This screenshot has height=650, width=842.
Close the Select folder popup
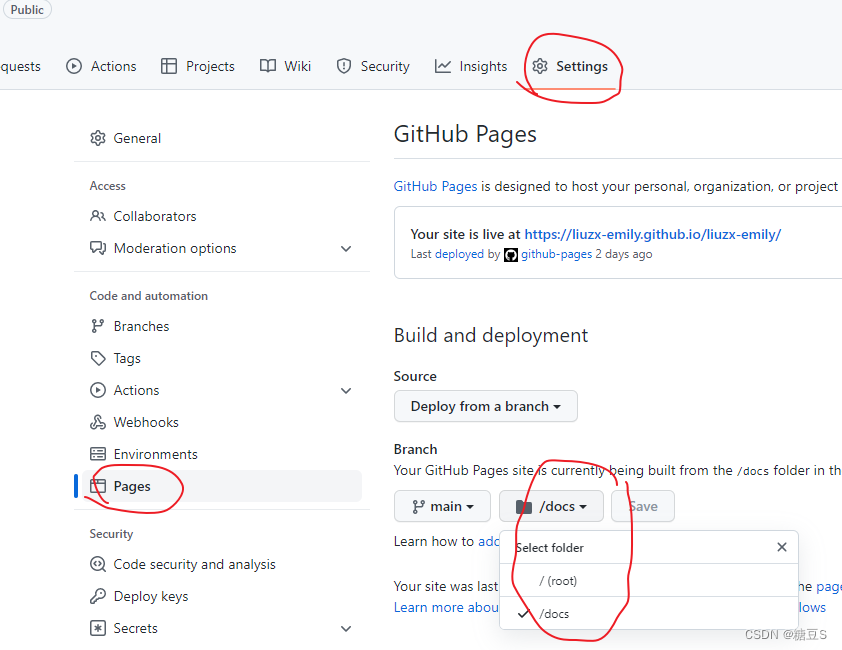pyautogui.click(x=782, y=547)
